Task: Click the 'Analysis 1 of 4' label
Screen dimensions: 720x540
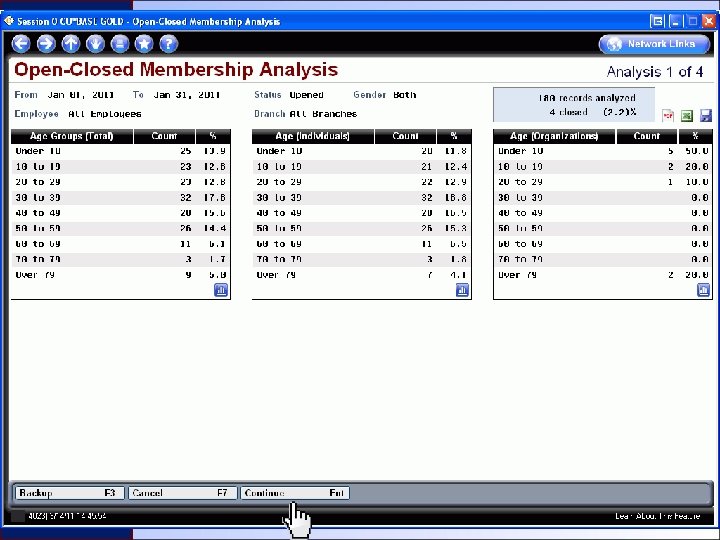Action: (655, 72)
